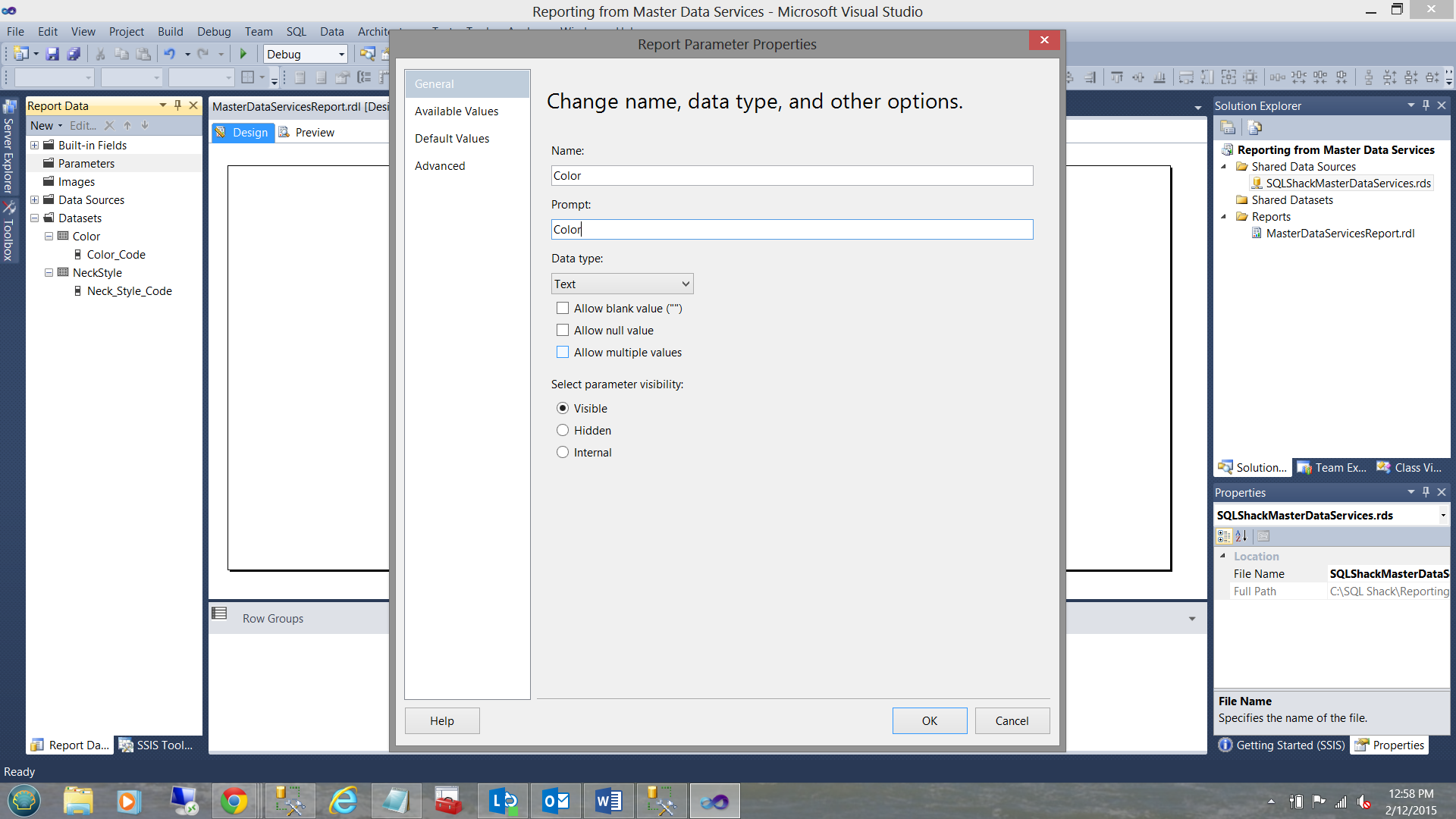Open Microsoft Word from the taskbar

point(608,801)
